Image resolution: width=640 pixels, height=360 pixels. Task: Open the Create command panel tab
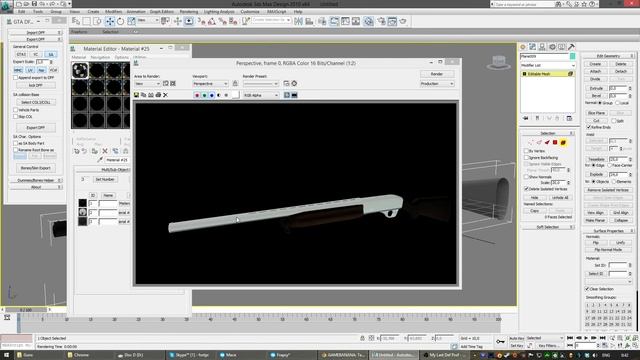pyautogui.click(x=523, y=47)
